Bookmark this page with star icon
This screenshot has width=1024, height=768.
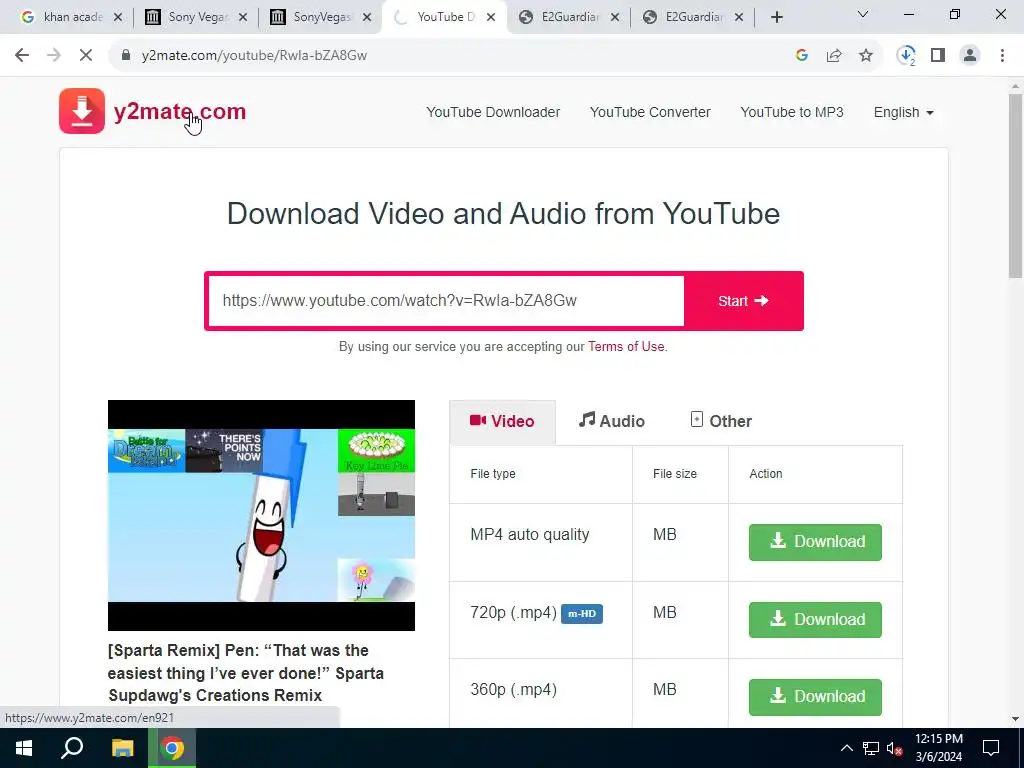point(866,56)
